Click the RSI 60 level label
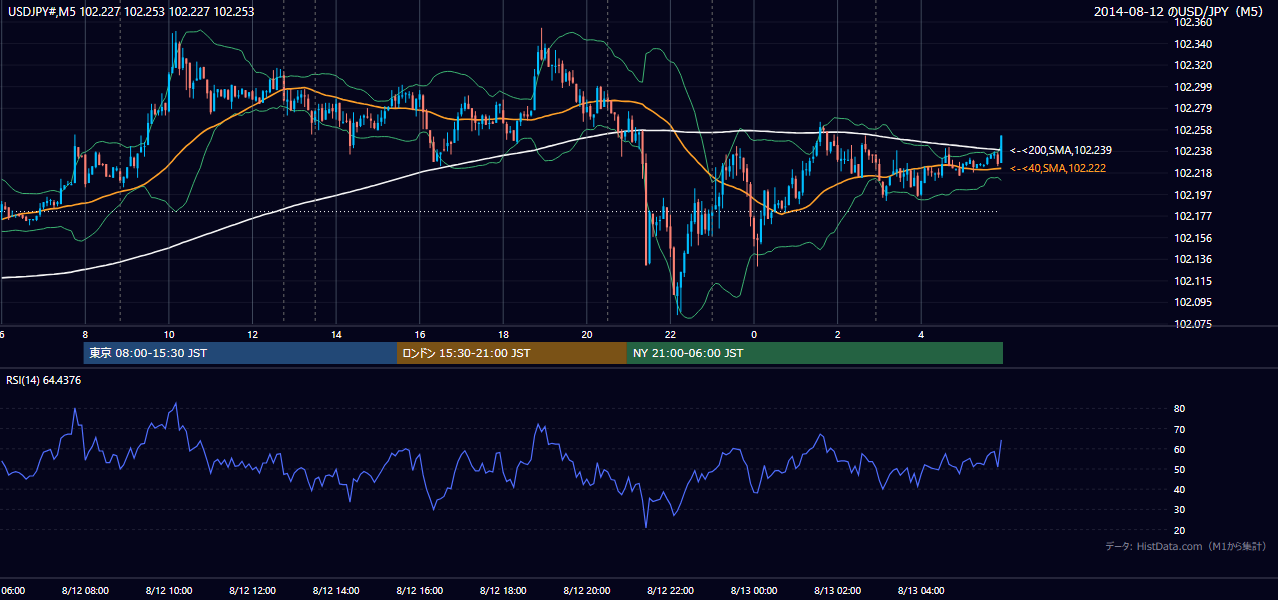The height and width of the screenshot is (600, 1278). click(x=1180, y=449)
